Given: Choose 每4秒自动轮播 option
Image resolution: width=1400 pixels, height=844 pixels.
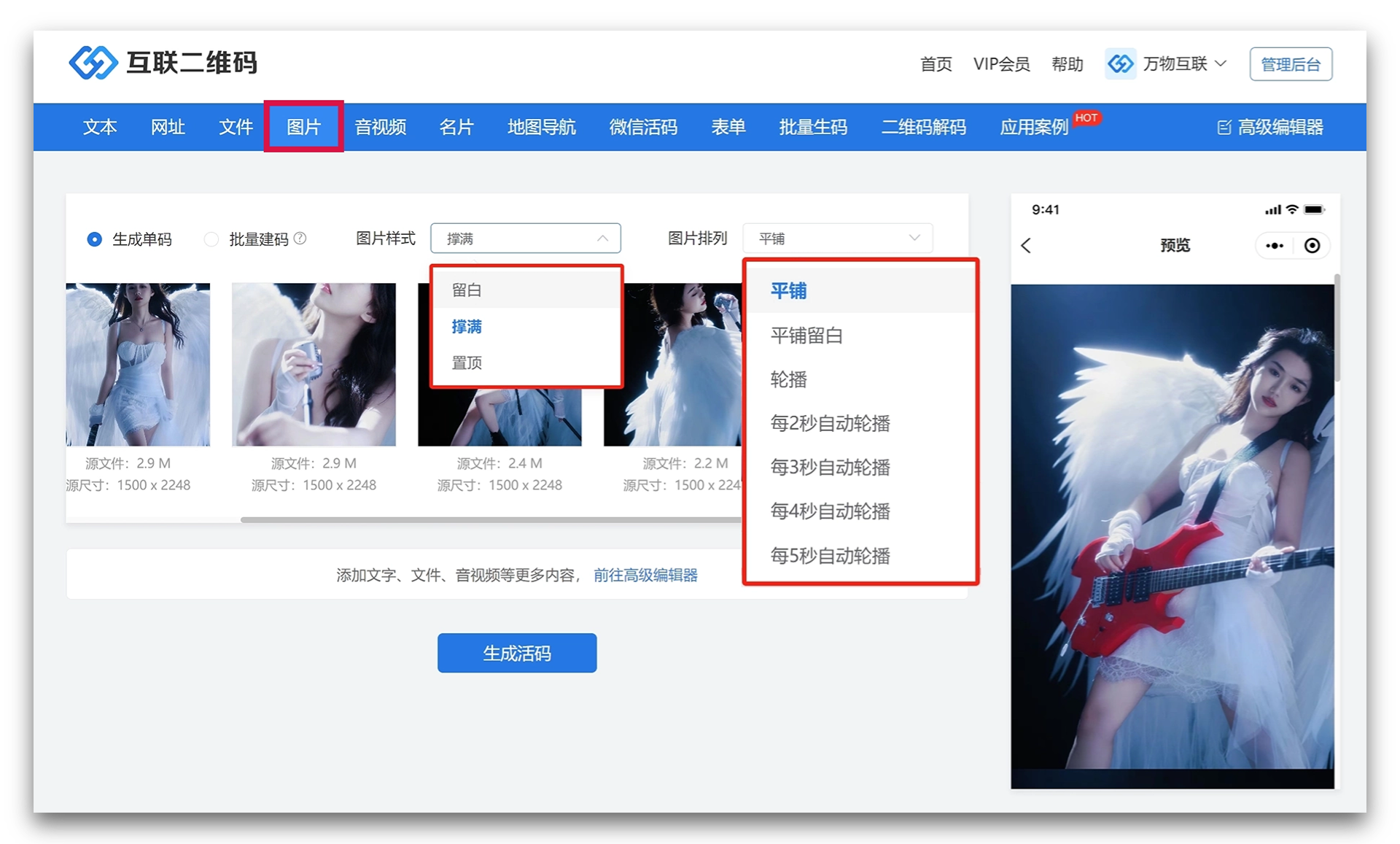Looking at the screenshot, I should pyautogui.click(x=860, y=511).
